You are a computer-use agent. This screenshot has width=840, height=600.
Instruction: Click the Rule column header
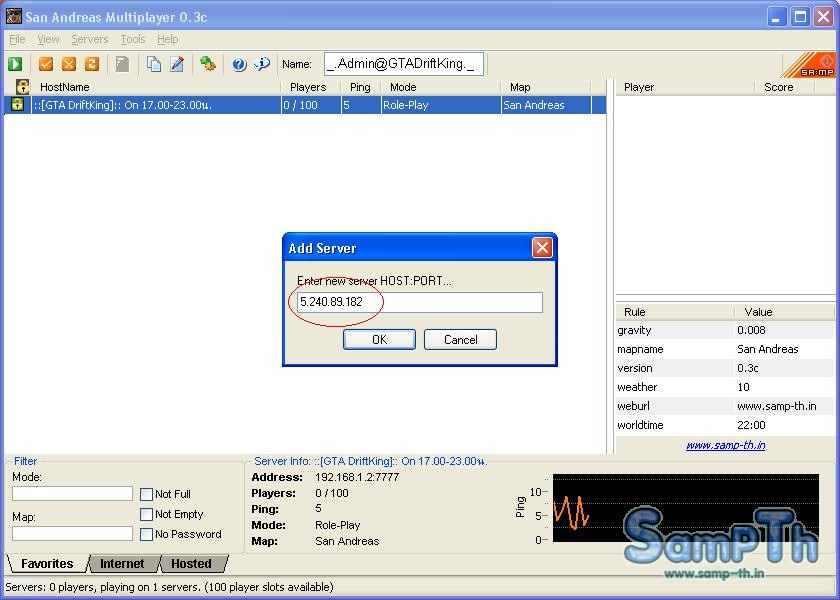coord(674,312)
